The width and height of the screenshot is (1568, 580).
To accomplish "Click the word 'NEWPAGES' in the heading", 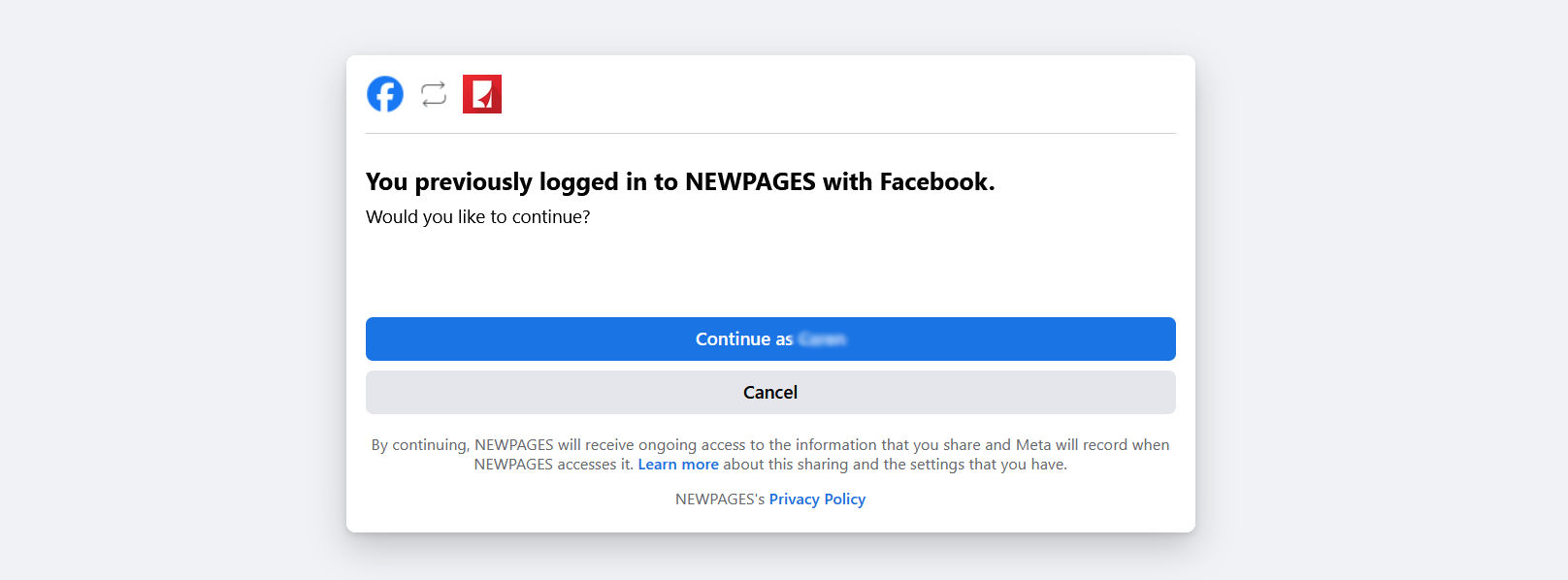I will pyautogui.click(x=750, y=182).
